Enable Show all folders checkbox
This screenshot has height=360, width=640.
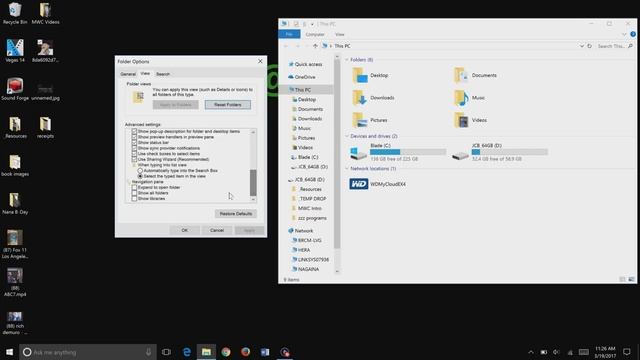pos(134,193)
